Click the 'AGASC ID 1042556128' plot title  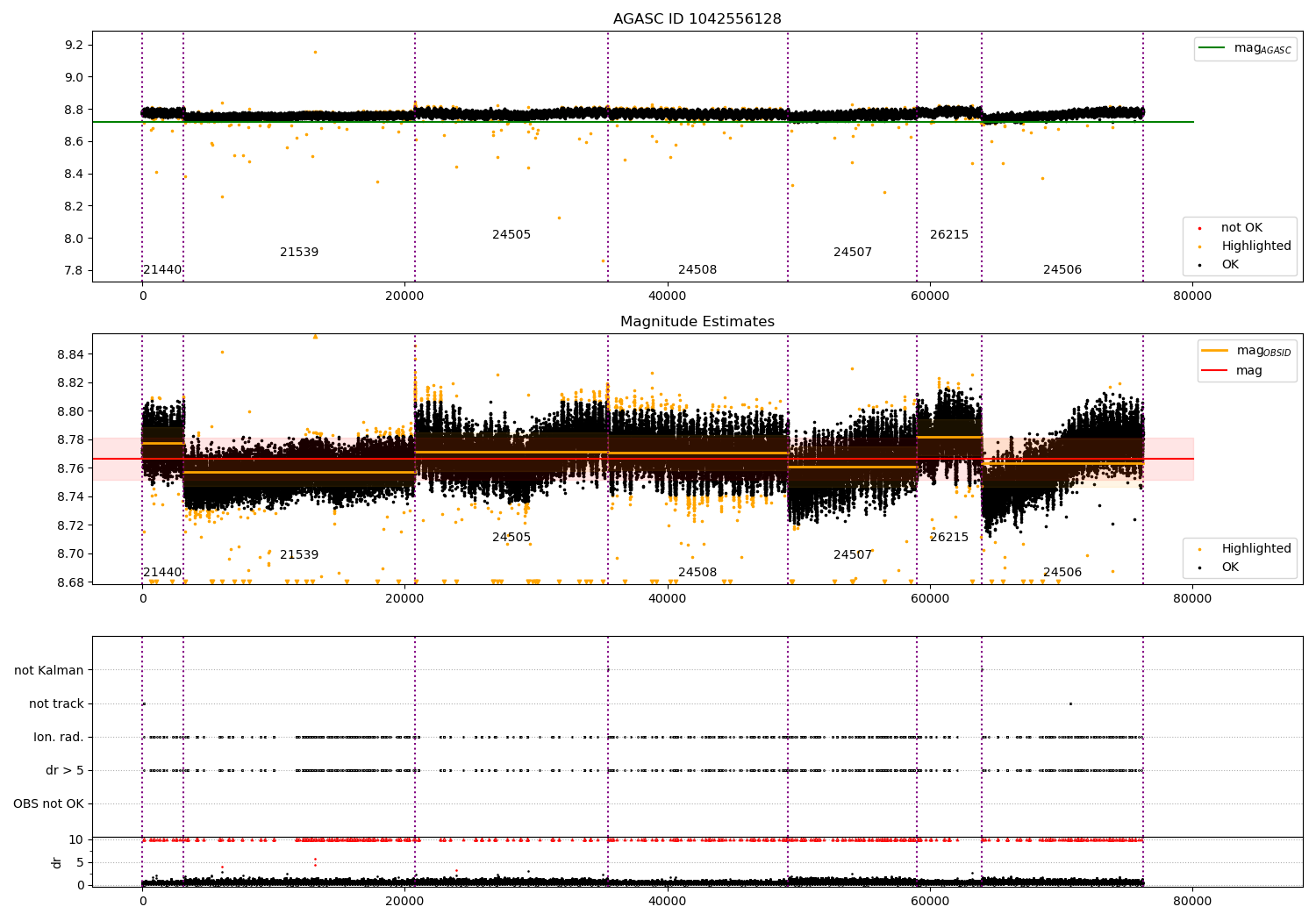pyautogui.click(x=697, y=19)
